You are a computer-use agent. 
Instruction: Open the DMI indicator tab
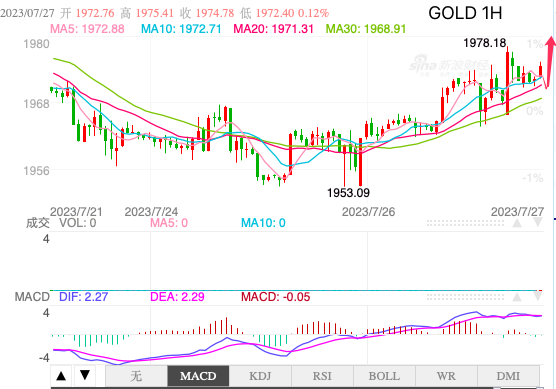click(x=508, y=376)
